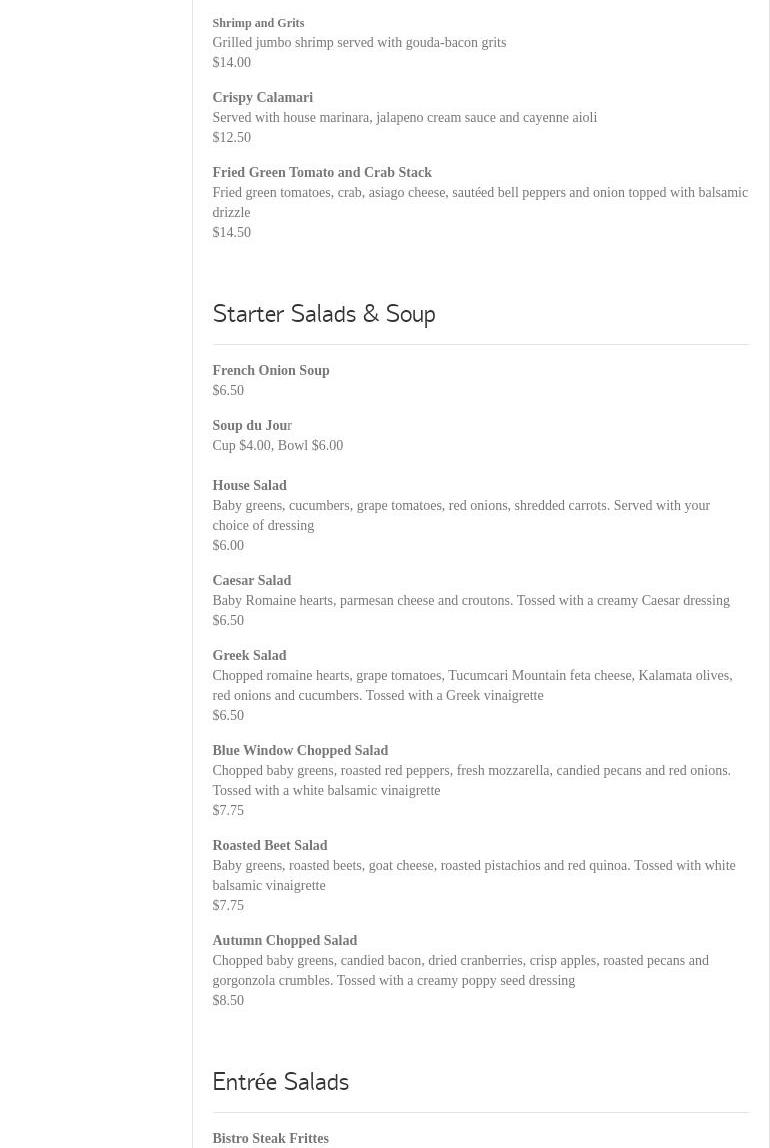
Task: Select the Crispy Calamari menu item name
Action: pyautogui.click(x=262, y=97)
